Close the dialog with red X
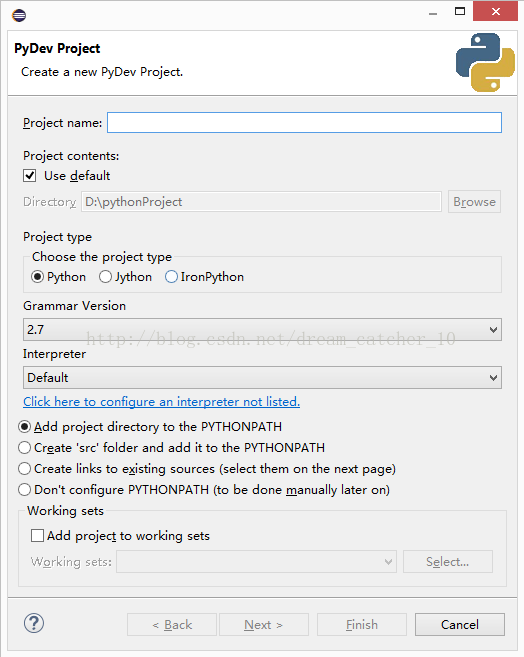The image size is (524, 657). [495, 11]
